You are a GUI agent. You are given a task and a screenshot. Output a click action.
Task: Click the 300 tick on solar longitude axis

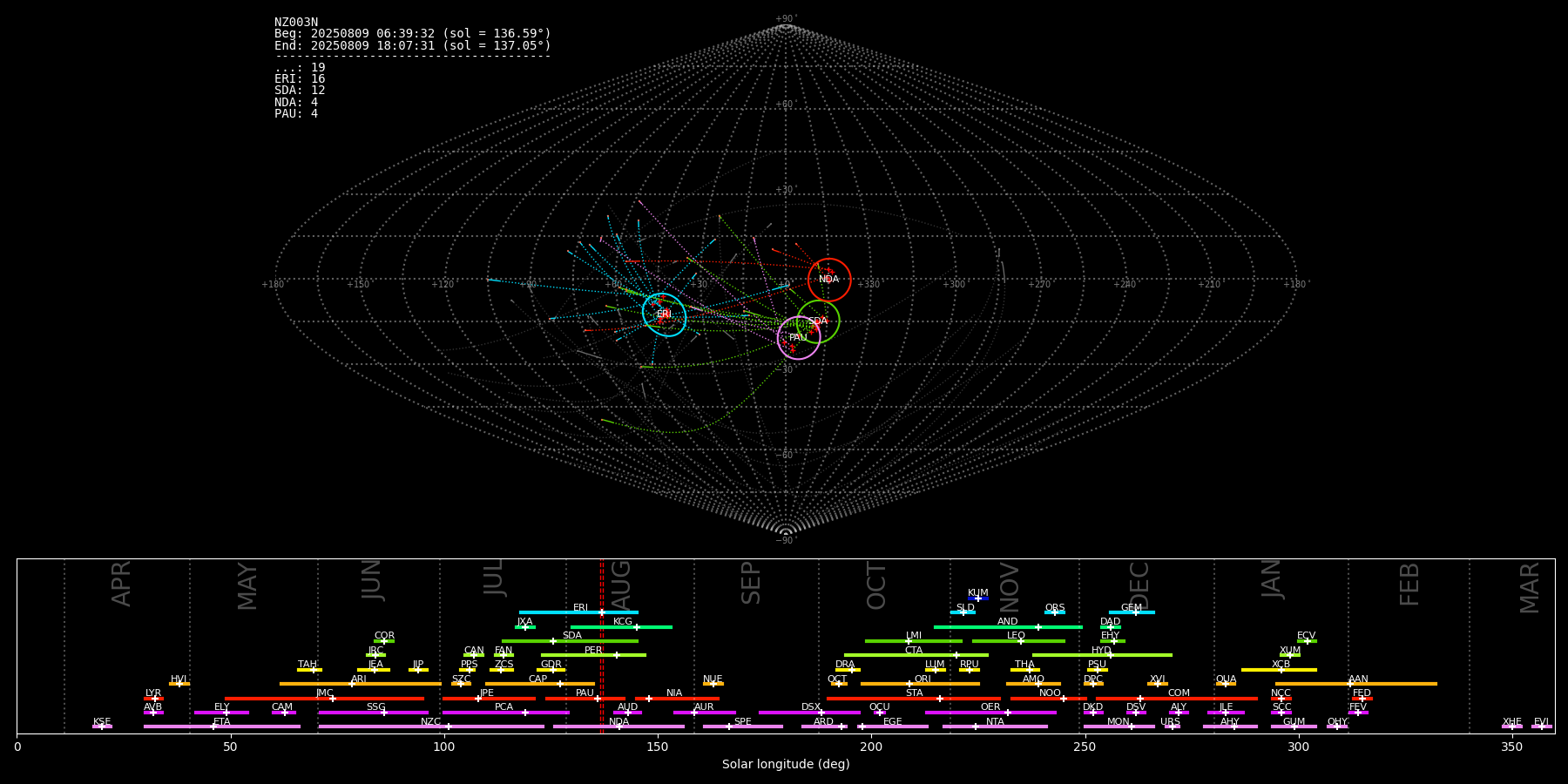[1298, 747]
